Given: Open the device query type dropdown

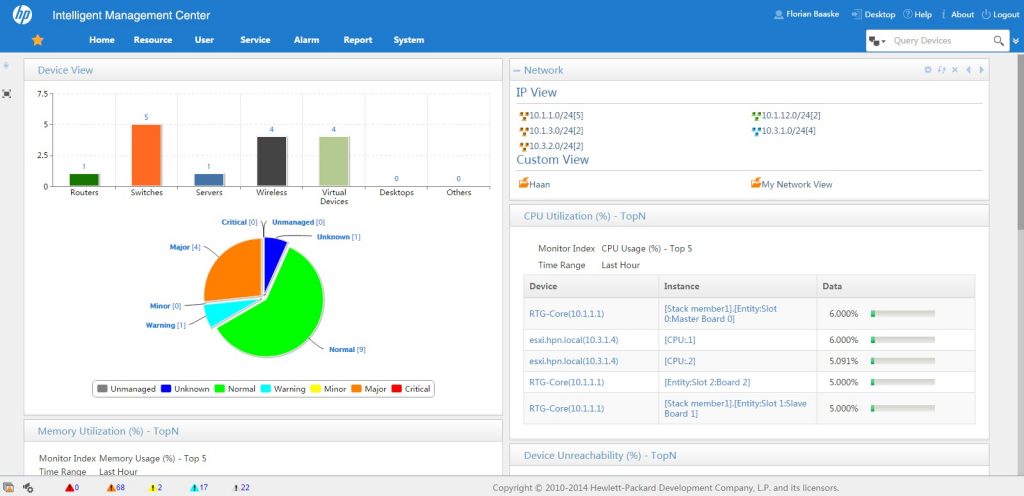Looking at the screenshot, I should pyautogui.click(x=877, y=41).
